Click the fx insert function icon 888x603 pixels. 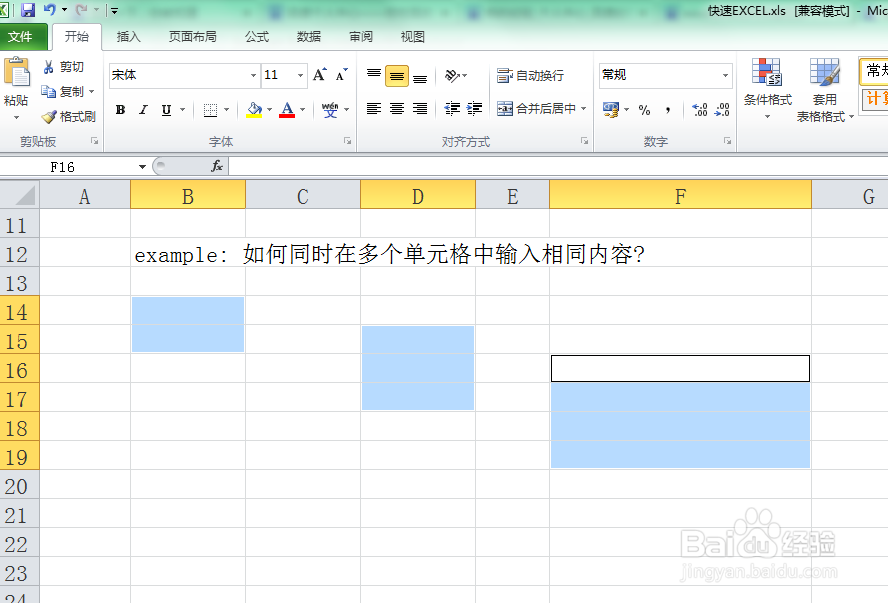point(217,166)
